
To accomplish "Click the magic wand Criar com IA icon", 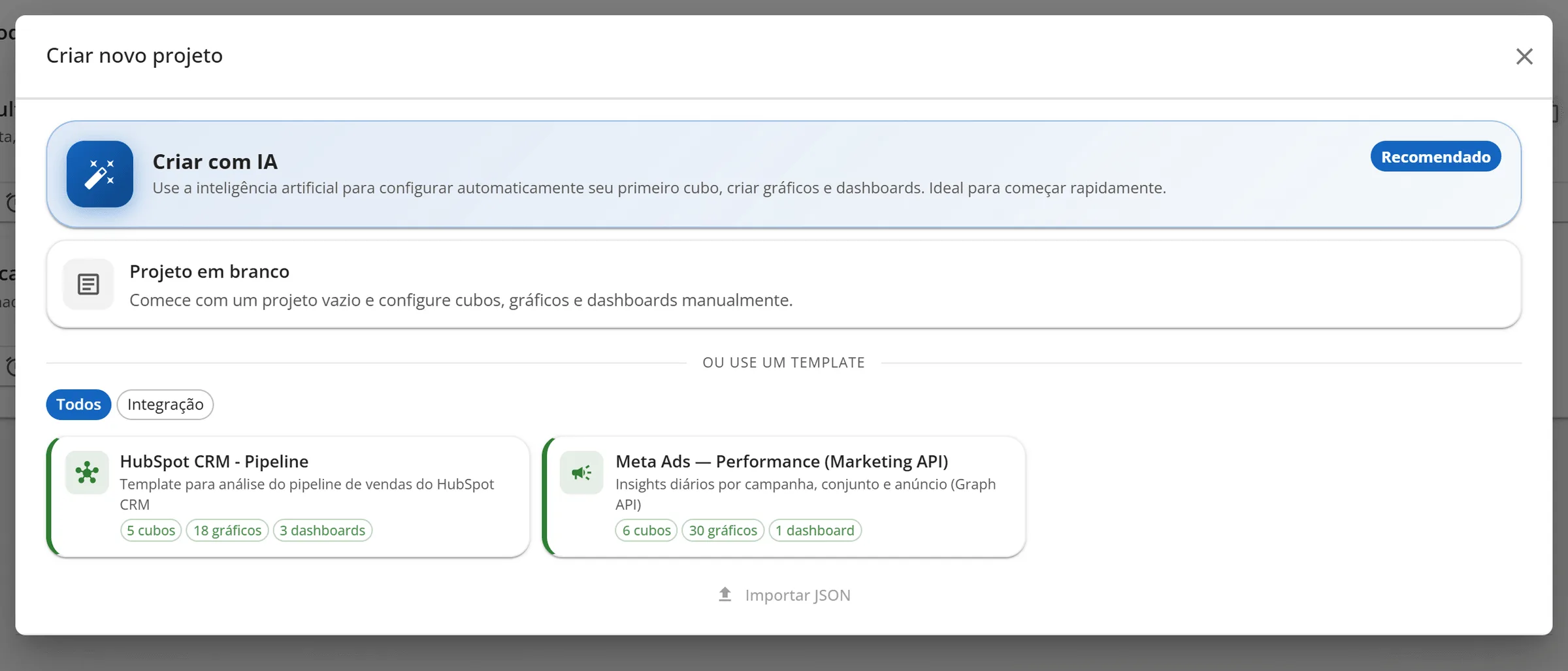I will (x=100, y=174).
